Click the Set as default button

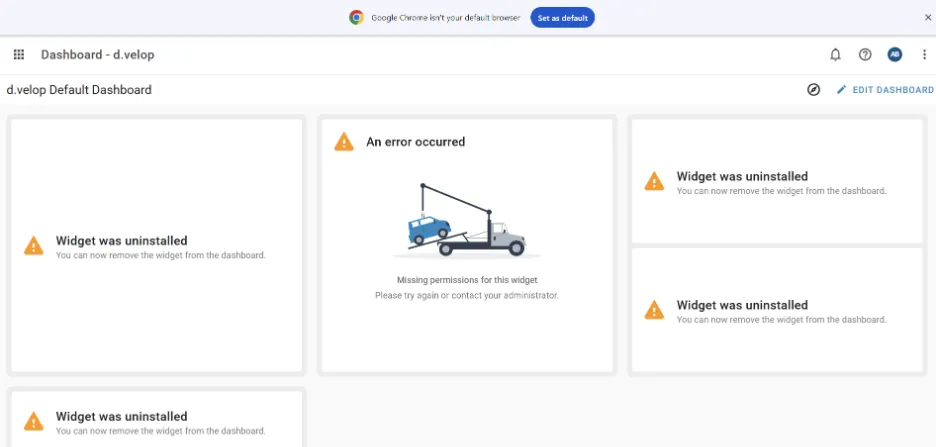(562, 18)
